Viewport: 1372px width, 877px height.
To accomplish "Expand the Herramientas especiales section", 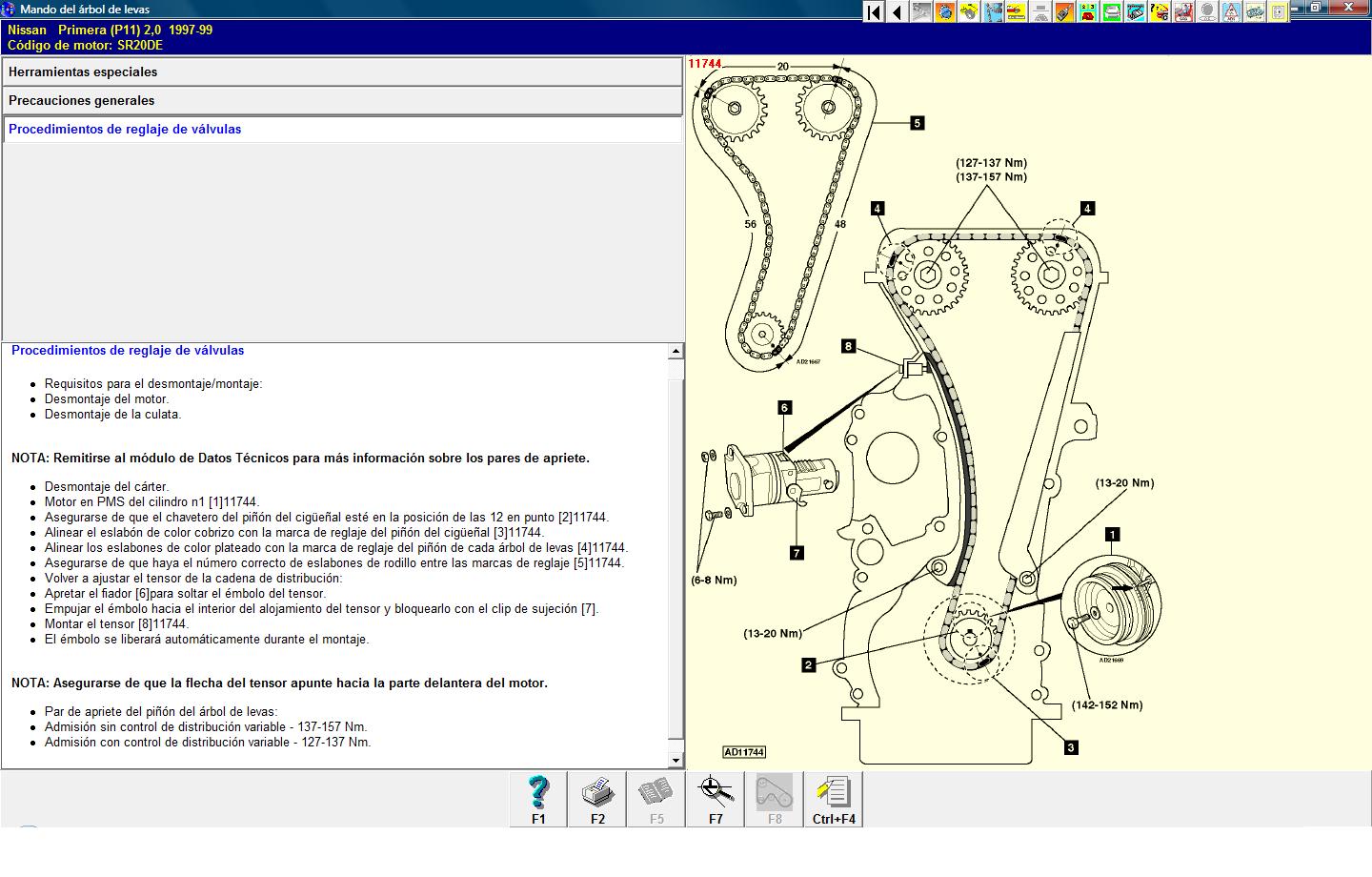I will coord(343,71).
